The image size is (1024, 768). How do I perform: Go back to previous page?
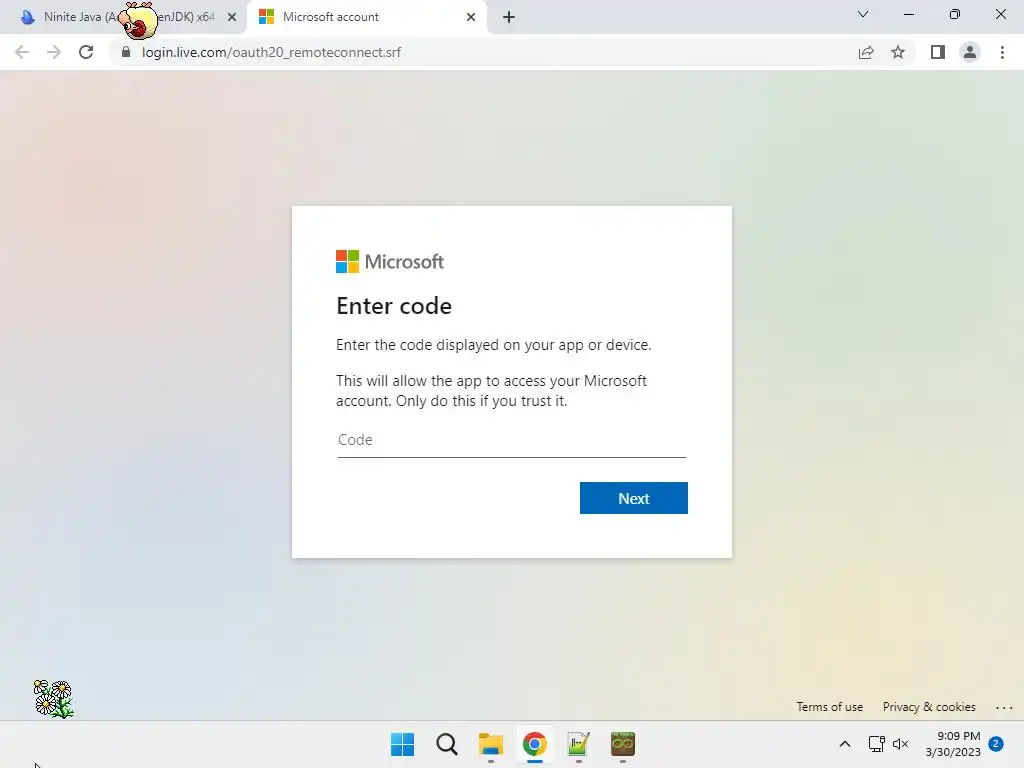22,52
